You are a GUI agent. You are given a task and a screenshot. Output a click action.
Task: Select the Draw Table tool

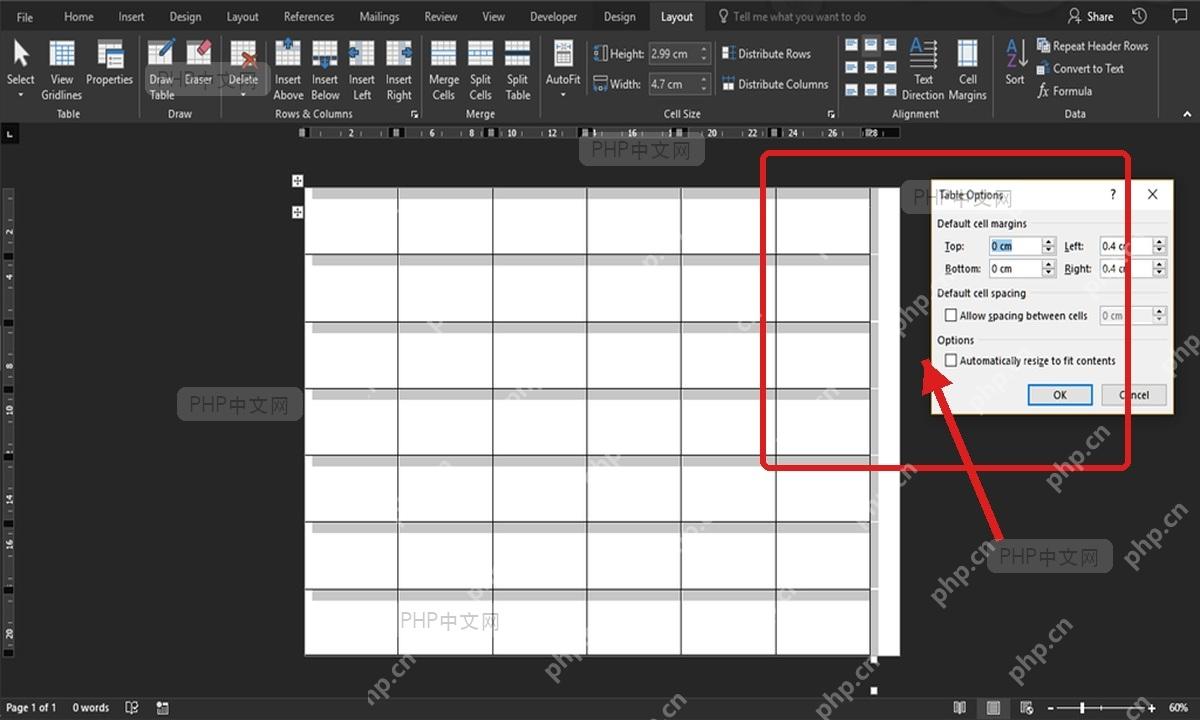[x=161, y=70]
